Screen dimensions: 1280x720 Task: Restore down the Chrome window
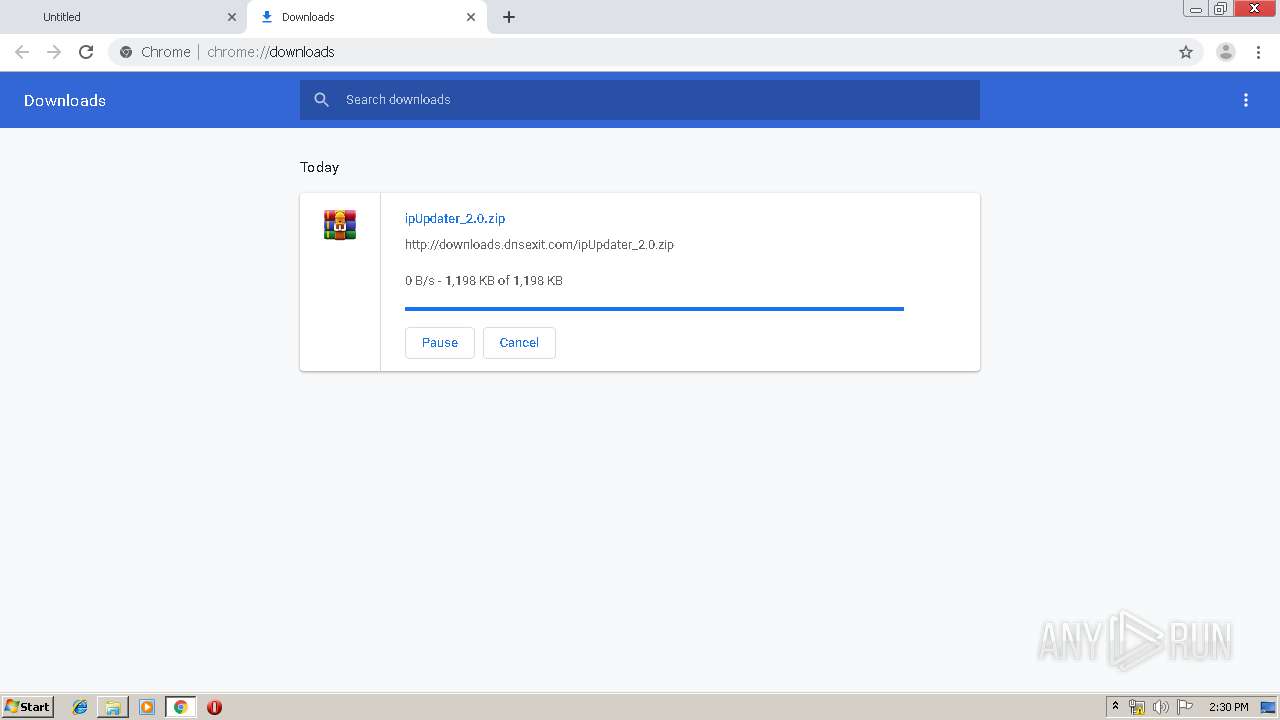[x=1221, y=9]
